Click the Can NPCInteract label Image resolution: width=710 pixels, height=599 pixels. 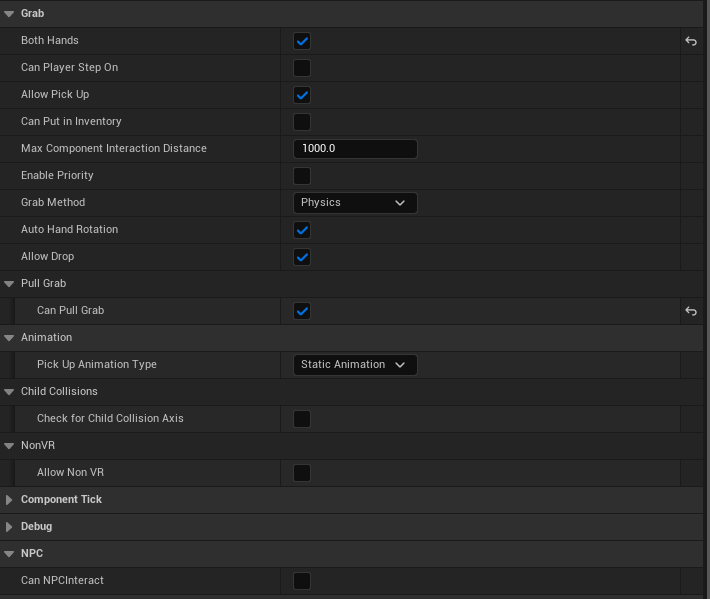pyautogui.click(x=62, y=580)
